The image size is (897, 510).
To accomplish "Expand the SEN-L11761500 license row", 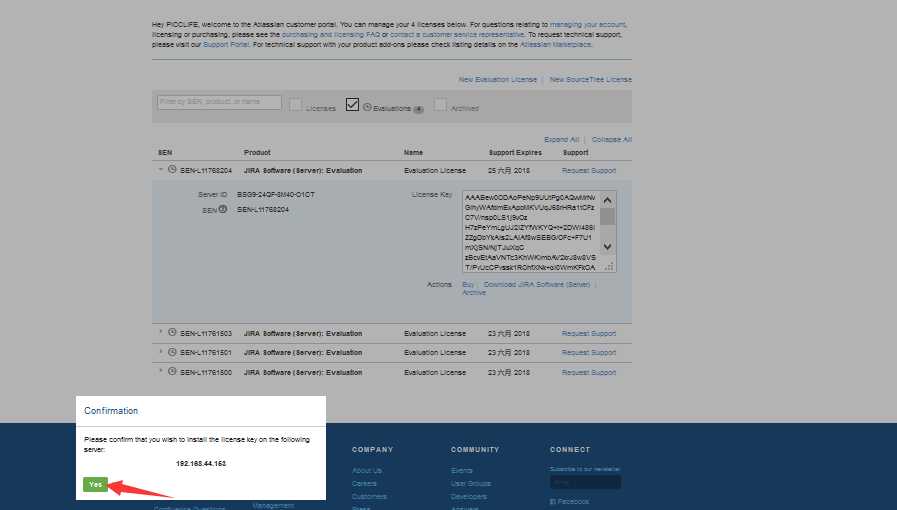I will 161,371.
